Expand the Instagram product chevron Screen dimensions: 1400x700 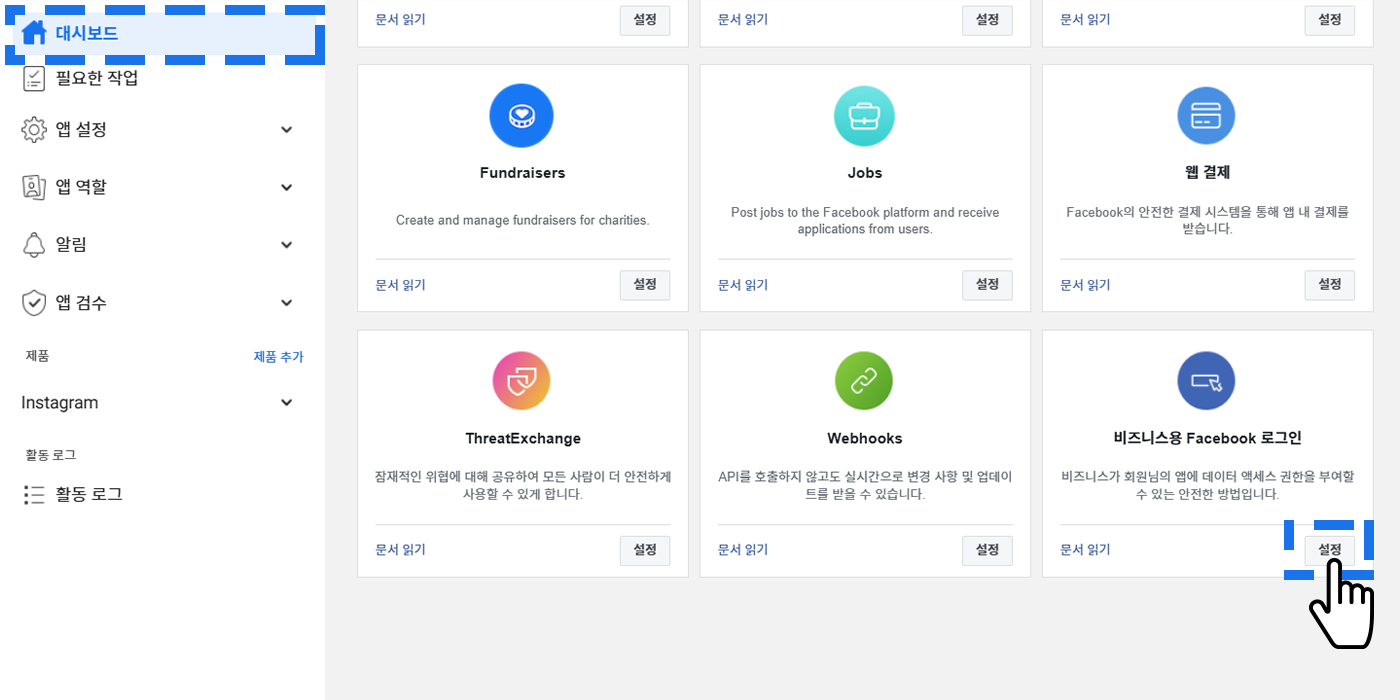click(x=287, y=403)
